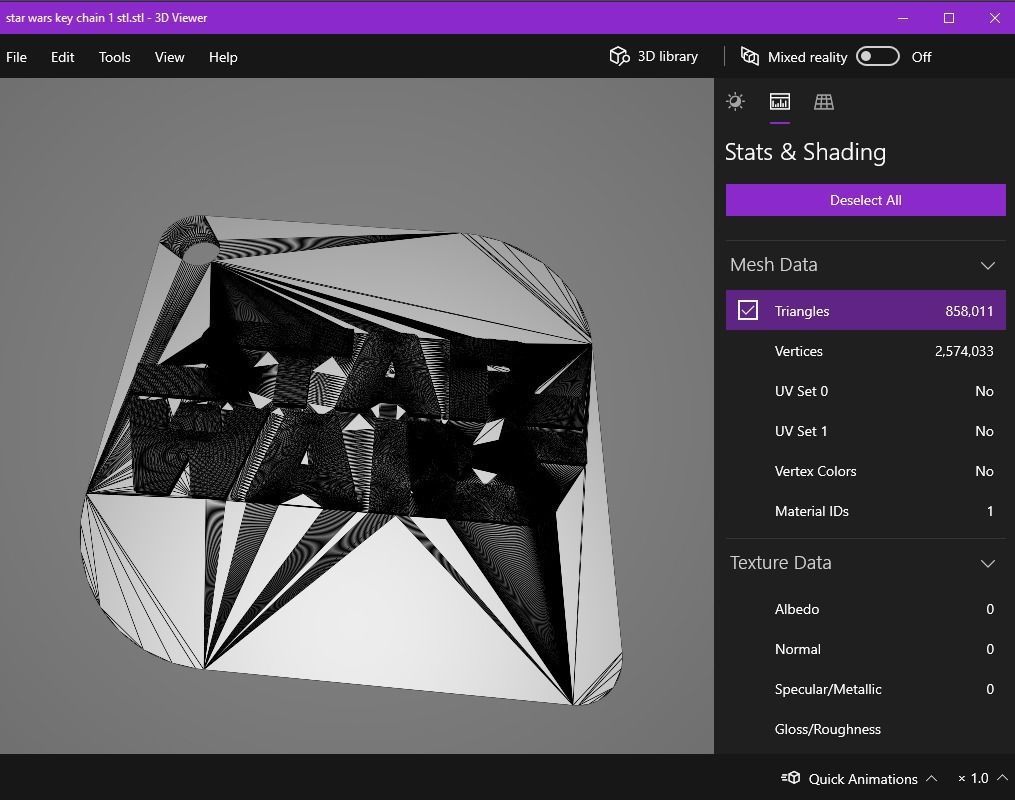
Task: Collapse the Texture Data section
Action: click(987, 564)
